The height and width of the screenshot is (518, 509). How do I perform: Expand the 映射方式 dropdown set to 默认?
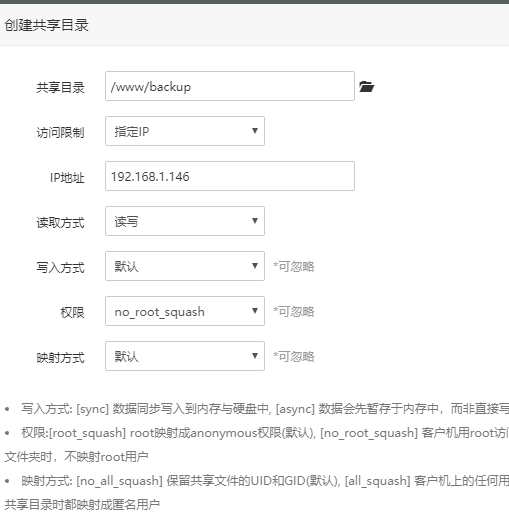coord(185,356)
